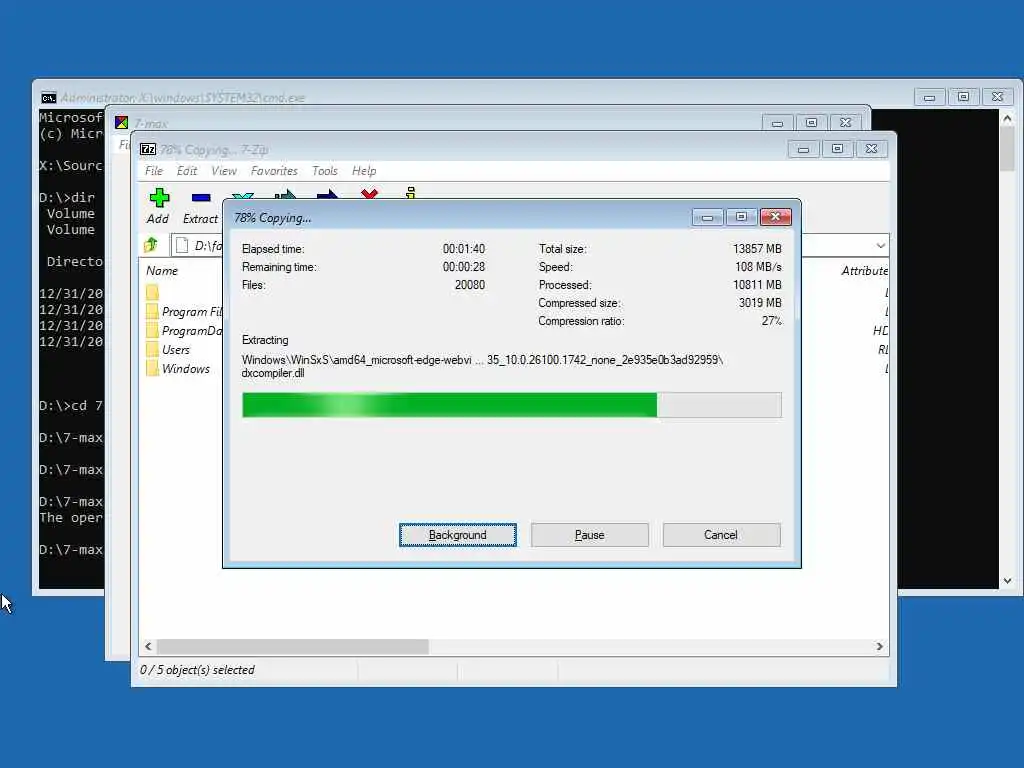Click the Copy arrow toolbar icon
This screenshot has height=768, width=1024.
(285, 194)
